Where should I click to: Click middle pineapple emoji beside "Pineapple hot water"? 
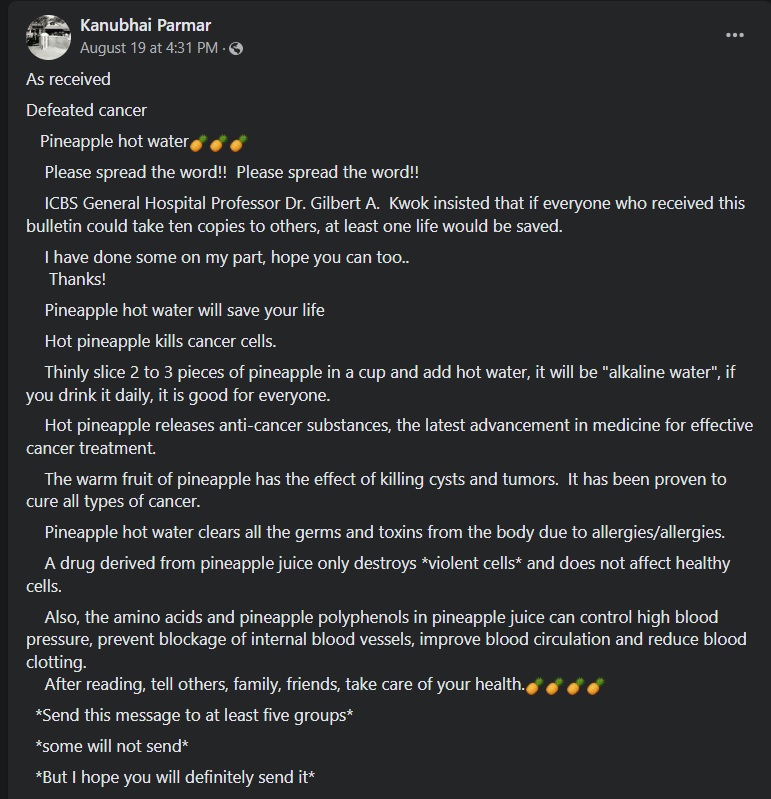click(x=218, y=142)
